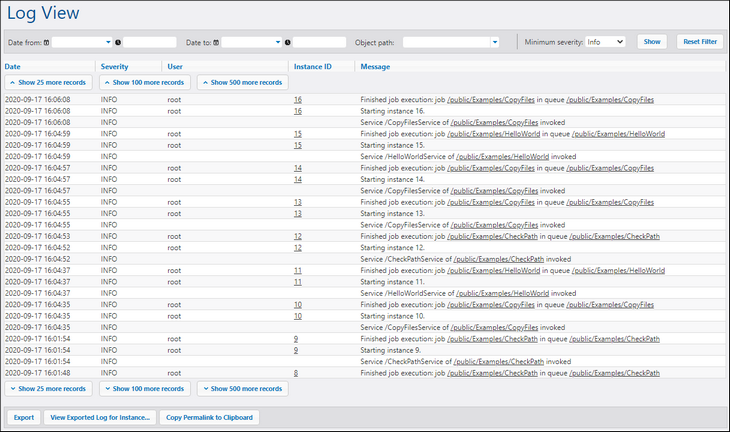Click the clock icon for Date from time

click(x=118, y=42)
